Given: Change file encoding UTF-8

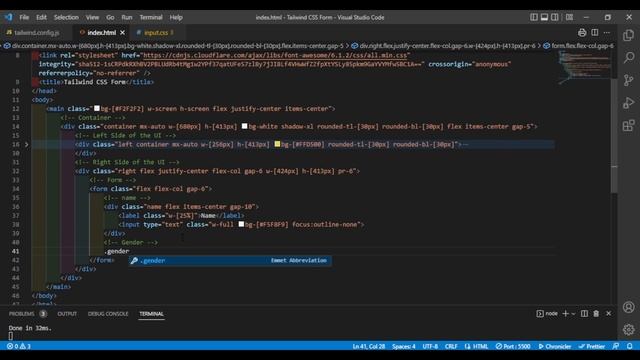Looking at the screenshot, I should (430, 346).
